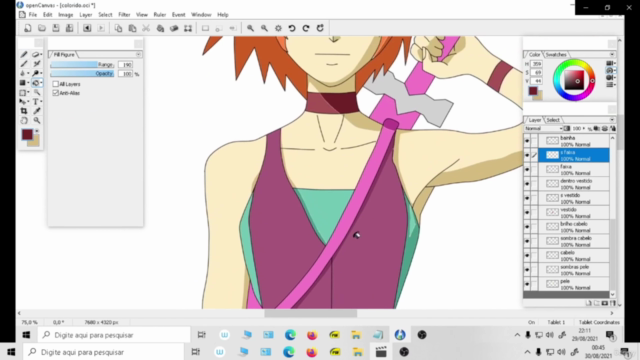Click the first magnifier in the top toolbar
640x360 pixels.
[x=250, y=28]
